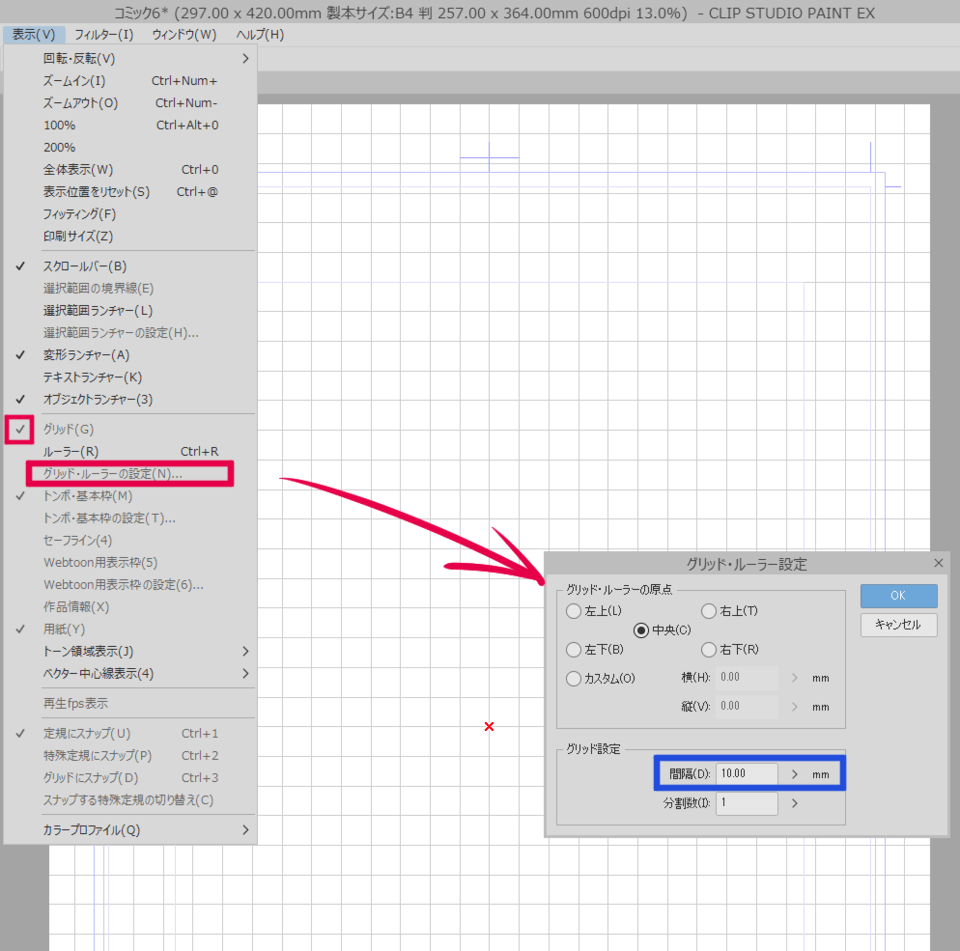960x951 pixels.
Task: Select 右下(R) origin radio button
Action: click(x=709, y=650)
